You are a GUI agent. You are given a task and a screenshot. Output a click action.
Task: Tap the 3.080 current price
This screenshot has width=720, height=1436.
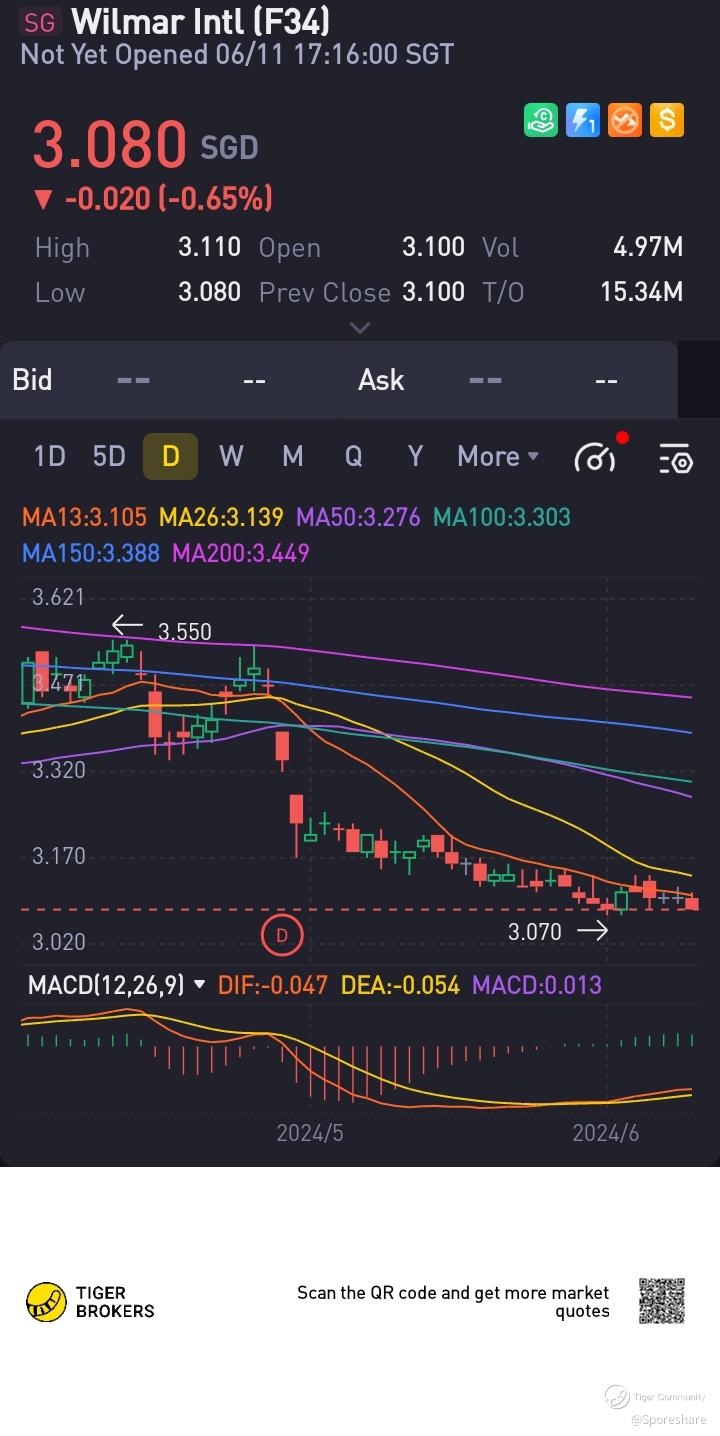pyautogui.click(x=109, y=145)
